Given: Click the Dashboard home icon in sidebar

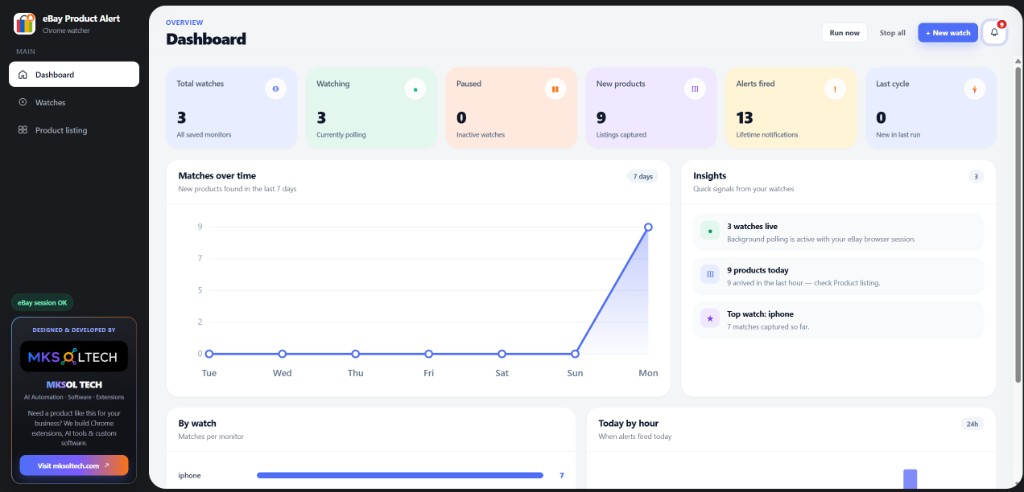Looking at the screenshot, I should pos(23,74).
